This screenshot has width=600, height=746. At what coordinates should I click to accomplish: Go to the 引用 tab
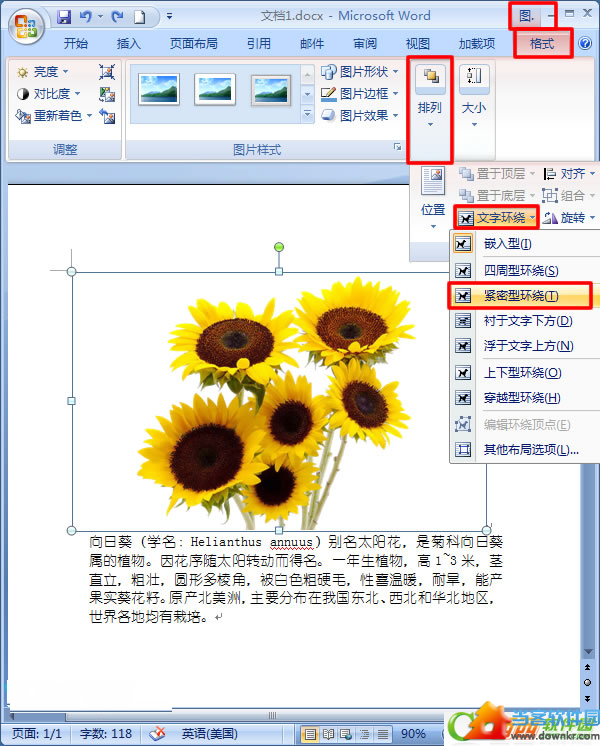pos(258,44)
